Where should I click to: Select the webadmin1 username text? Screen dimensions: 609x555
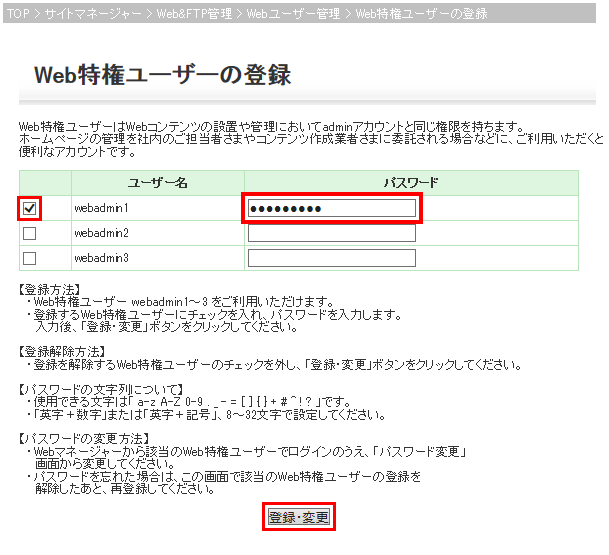point(101,208)
